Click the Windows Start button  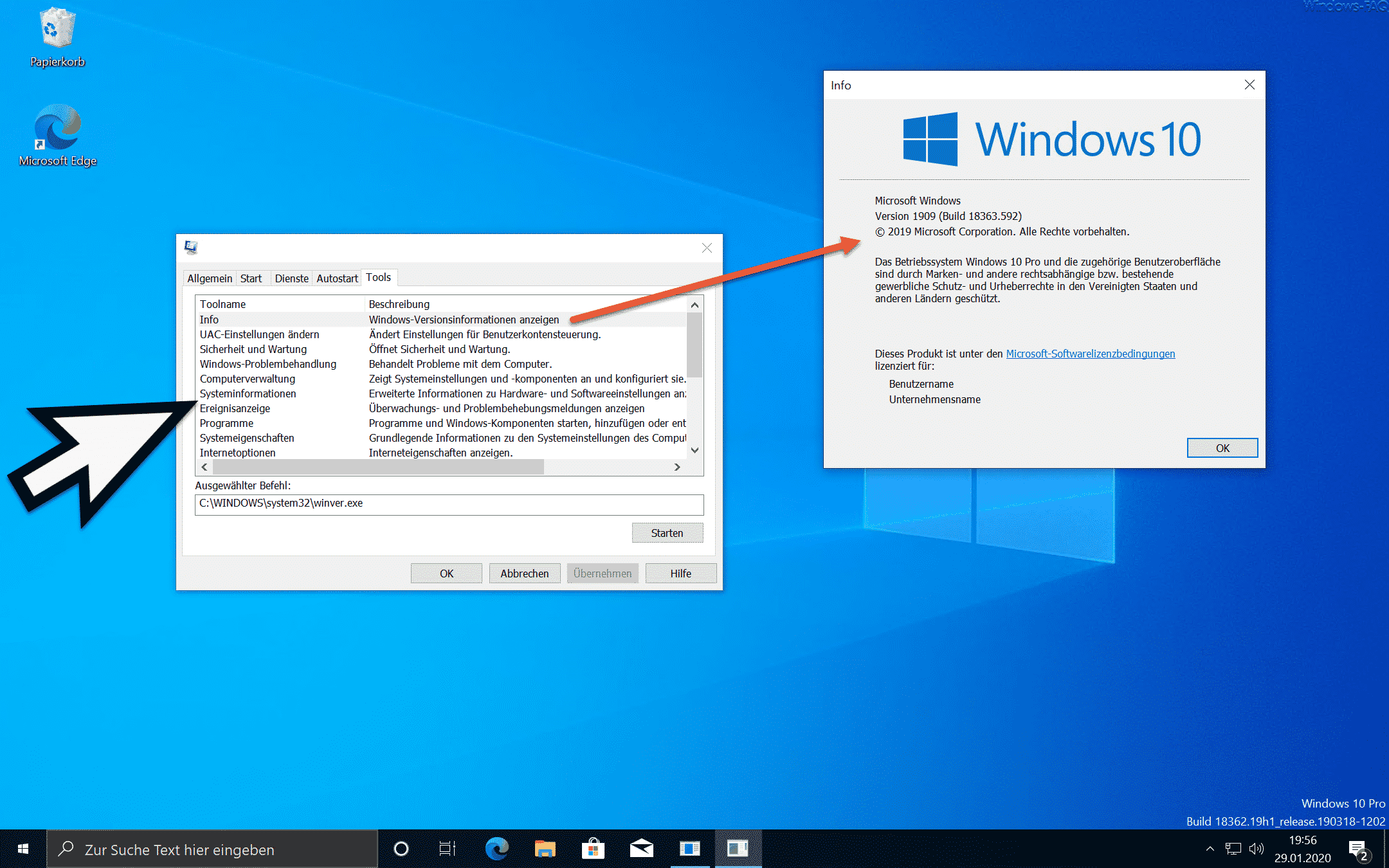[23, 849]
